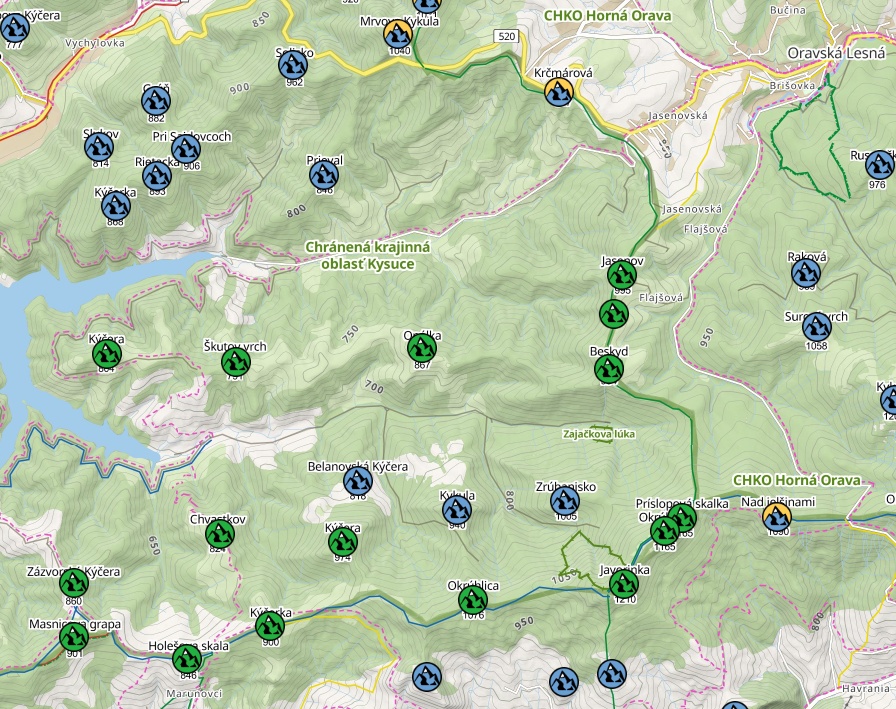Select the blue Belanovská Kýčera marker
Image resolution: width=896 pixels, height=709 pixels.
click(357, 482)
